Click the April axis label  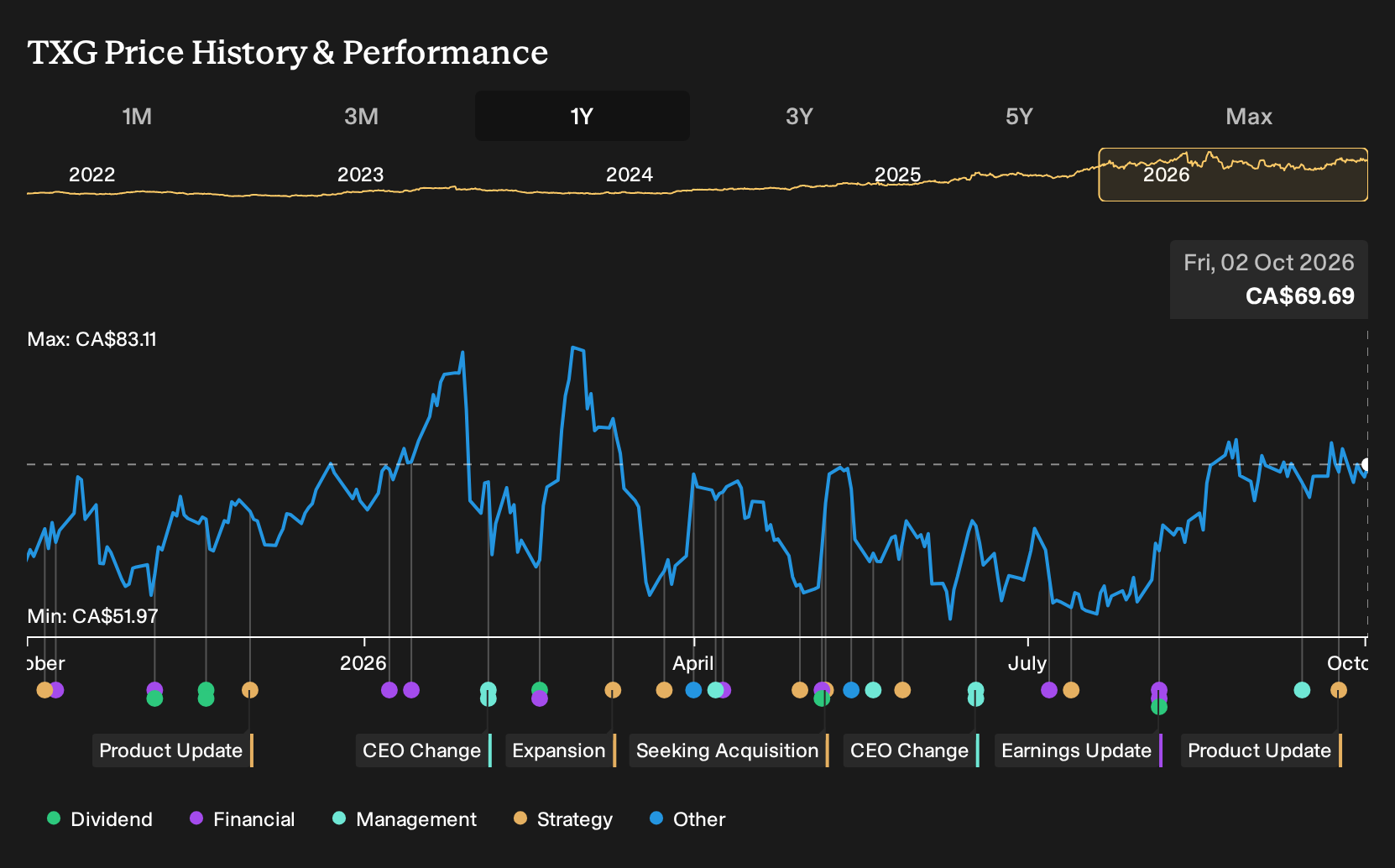coord(693,663)
